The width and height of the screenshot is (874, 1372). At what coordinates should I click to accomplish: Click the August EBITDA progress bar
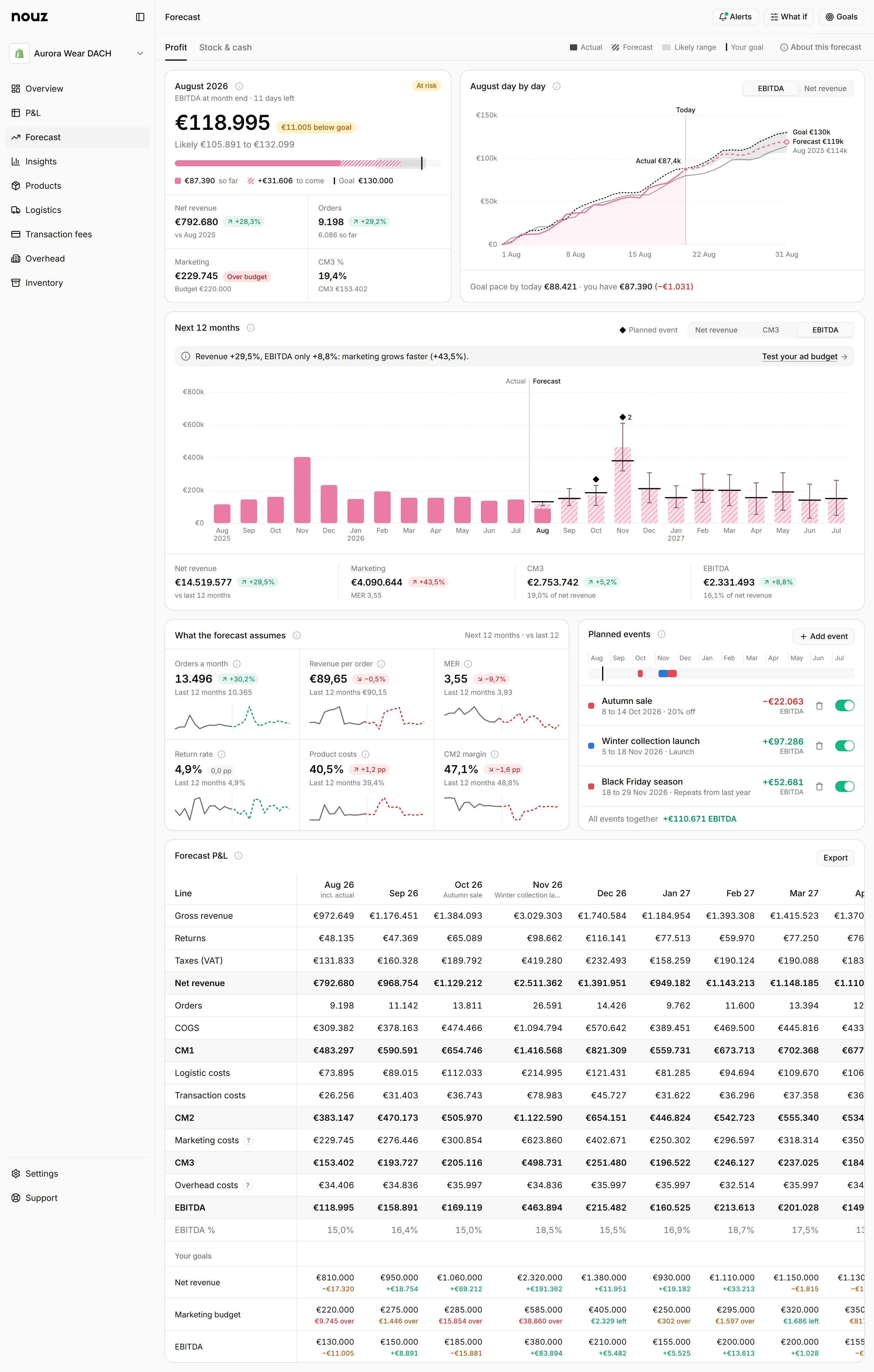click(308, 164)
